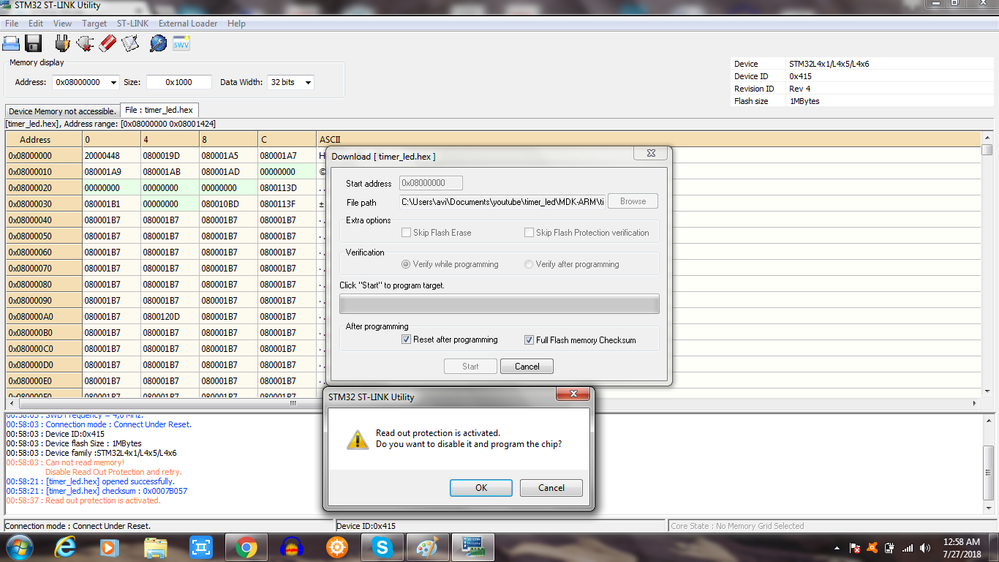The image size is (999, 562).
Task: Open the Target menu
Action: [x=94, y=24]
